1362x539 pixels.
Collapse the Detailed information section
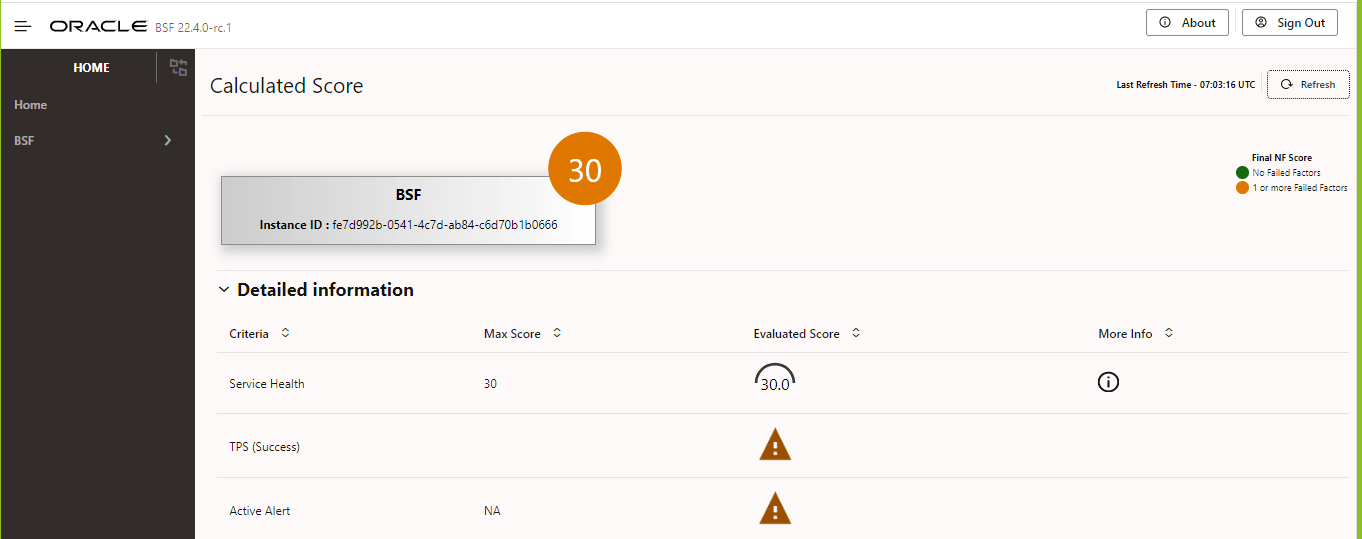[224, 290]
